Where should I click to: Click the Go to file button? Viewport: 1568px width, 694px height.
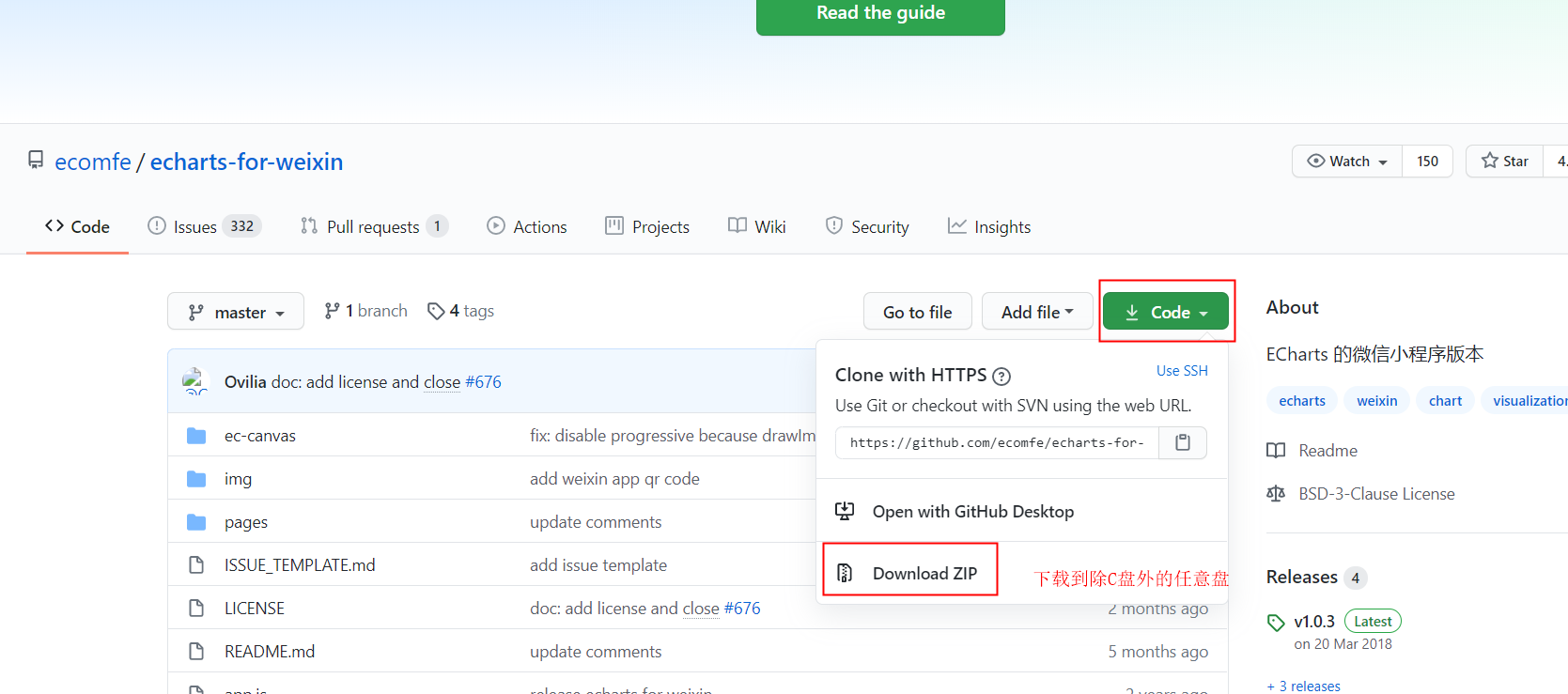pyautogui.click(x=918, y=312)
